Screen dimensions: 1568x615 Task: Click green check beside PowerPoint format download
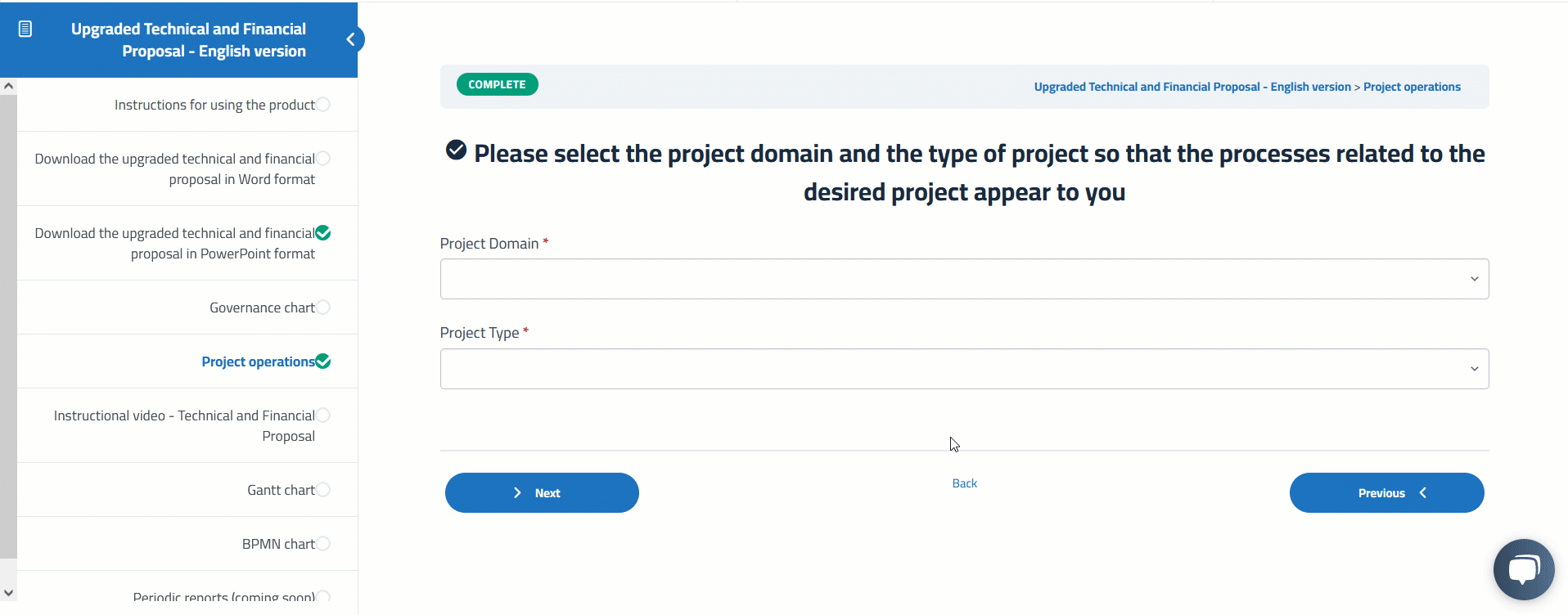[323, 233]
